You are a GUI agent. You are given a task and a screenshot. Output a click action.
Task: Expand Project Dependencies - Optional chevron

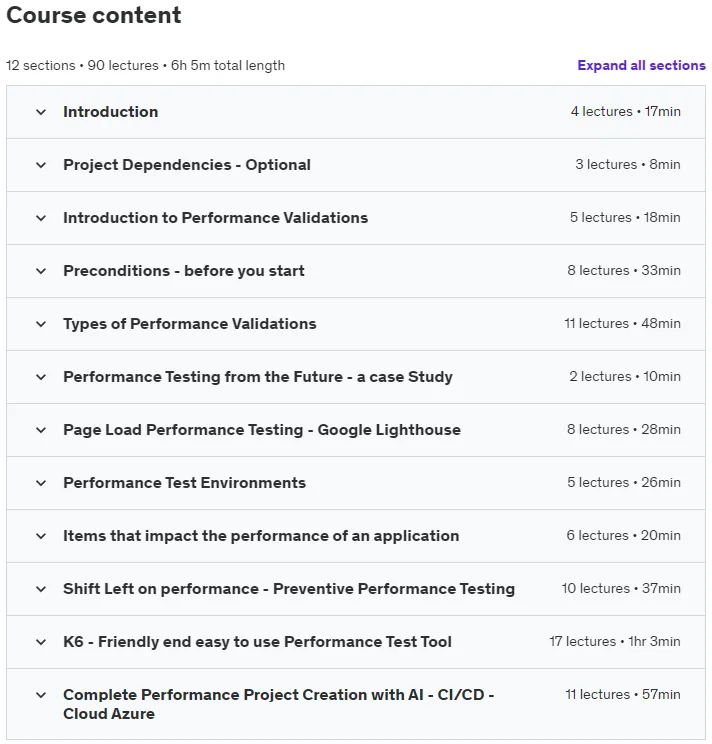41,166
